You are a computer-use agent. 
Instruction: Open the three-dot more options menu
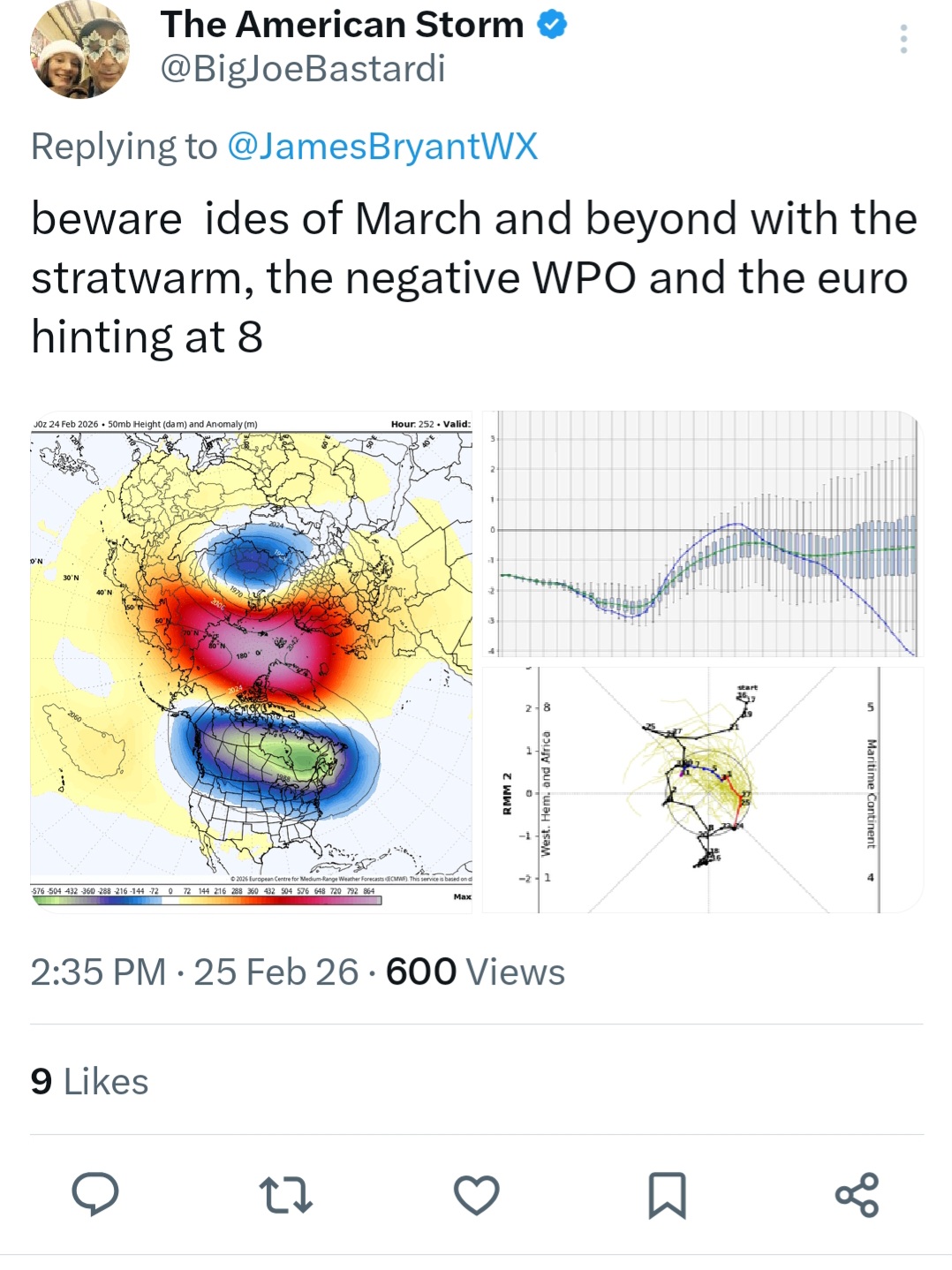coord(903,40)
